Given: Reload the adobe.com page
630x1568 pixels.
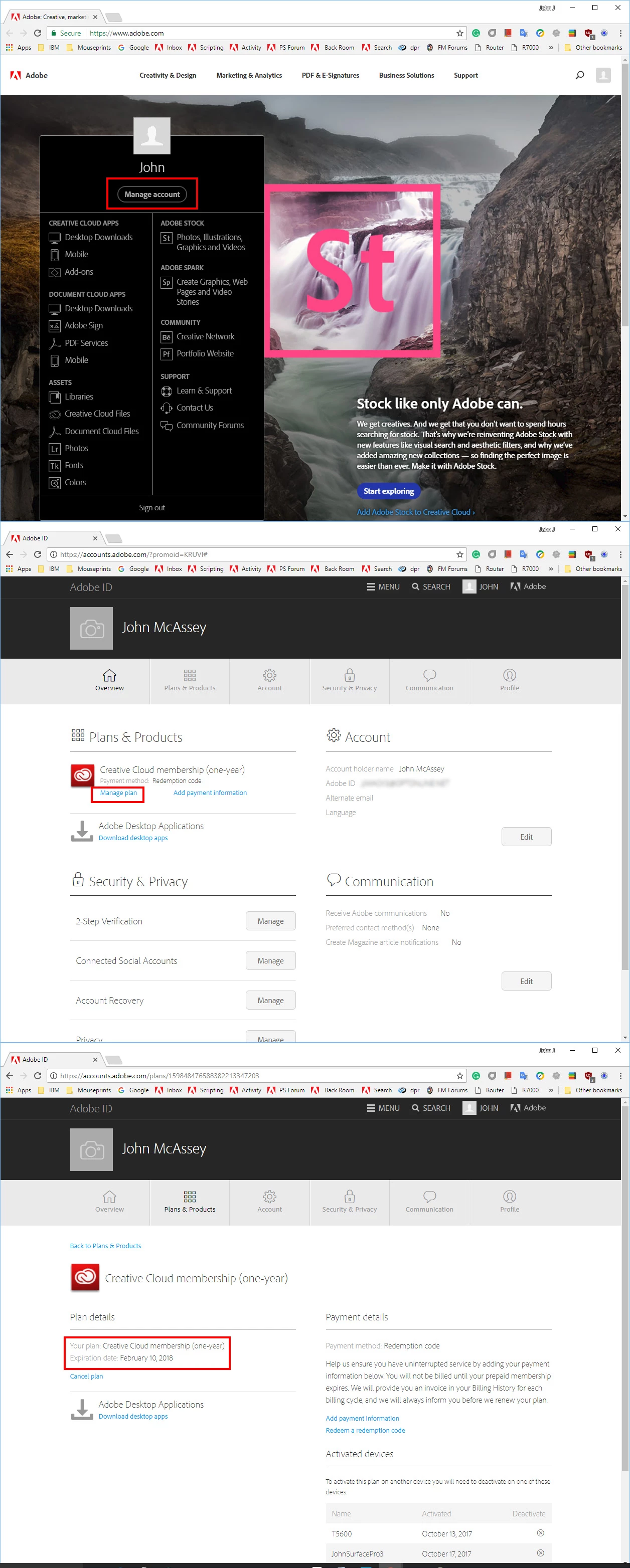Looking at the screenshot, I should click(38, 33).
